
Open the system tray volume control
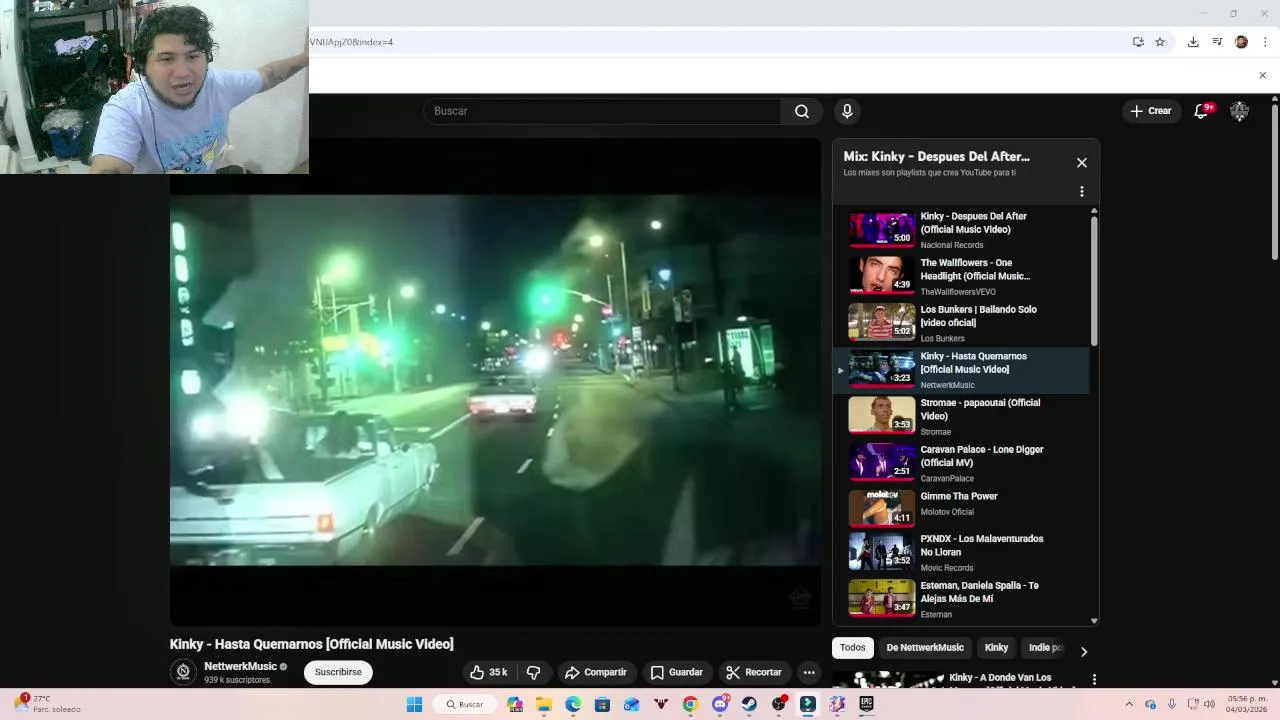(1209, 704)
